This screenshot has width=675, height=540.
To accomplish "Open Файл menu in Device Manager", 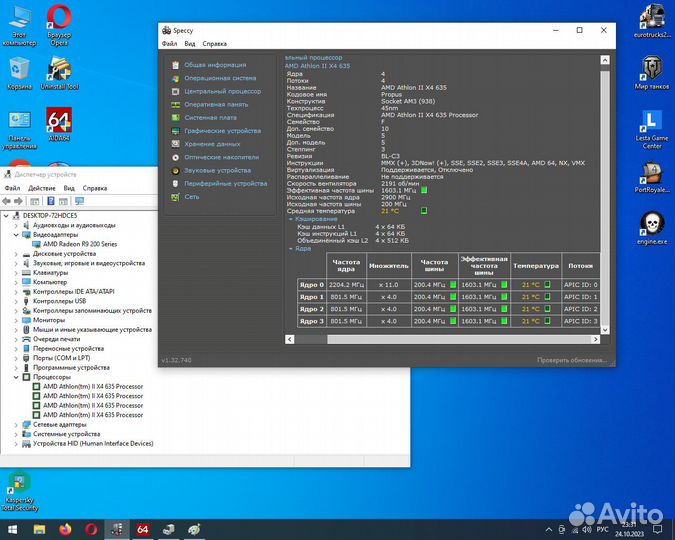I will click(x=12, y=188).
